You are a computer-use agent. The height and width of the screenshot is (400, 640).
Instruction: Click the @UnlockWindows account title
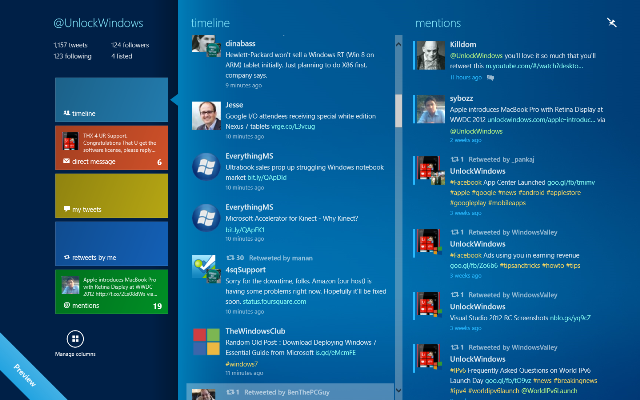pyautogui.click(x=98, y=23)
